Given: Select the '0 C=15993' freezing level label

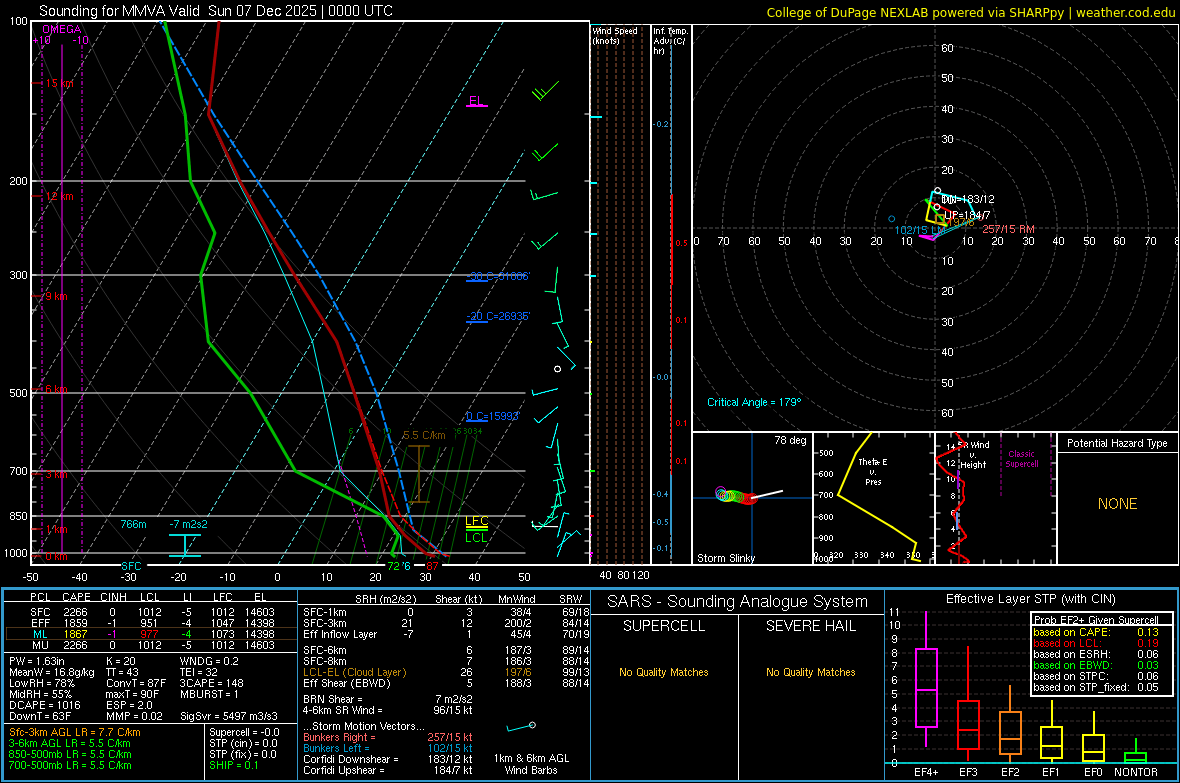Looking at the screenshot, I should click(493, 416).
